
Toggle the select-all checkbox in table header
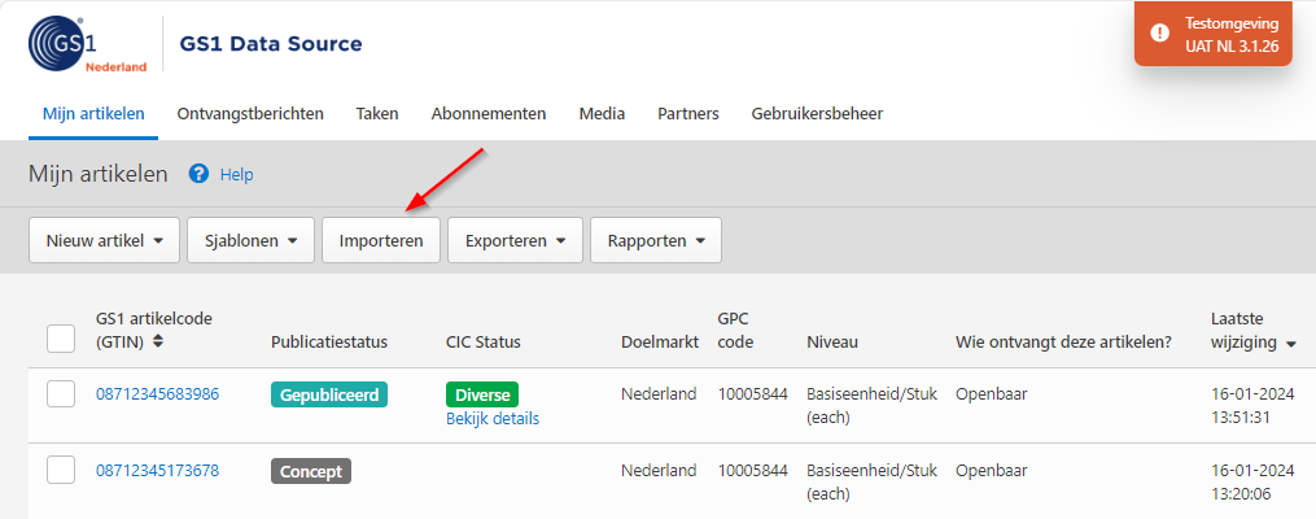(x=61, y=339)
